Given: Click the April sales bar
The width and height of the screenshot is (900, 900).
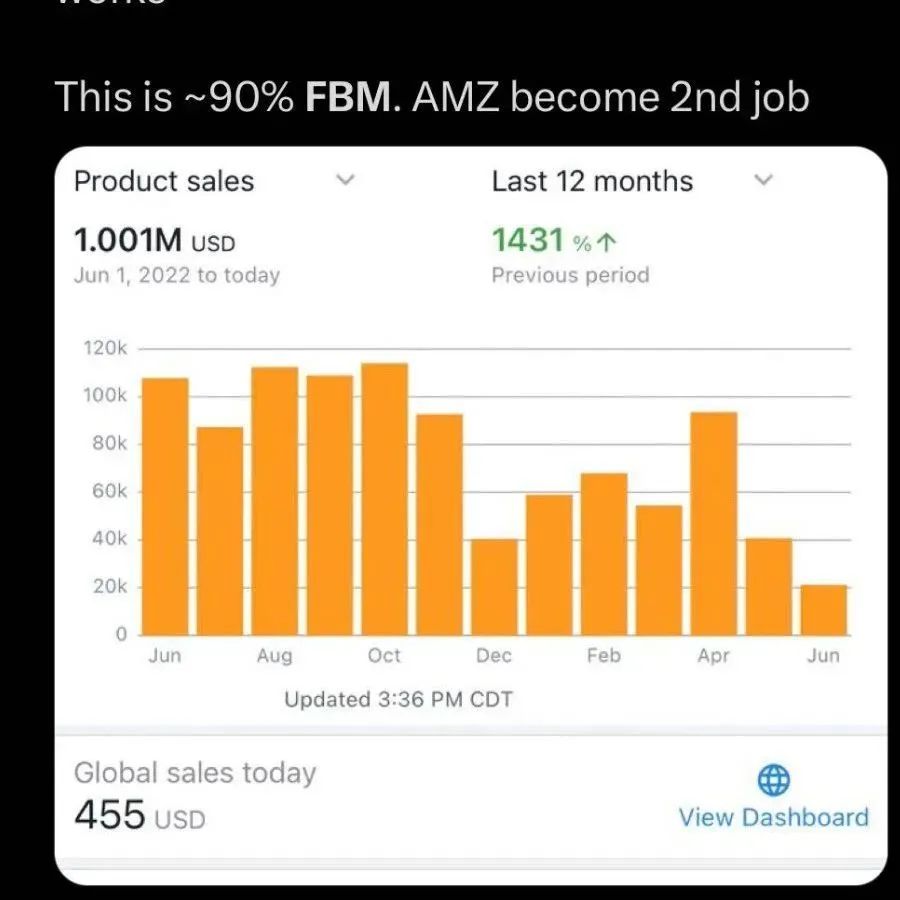Looking at the screenshot, I should [x=714, y=523].
